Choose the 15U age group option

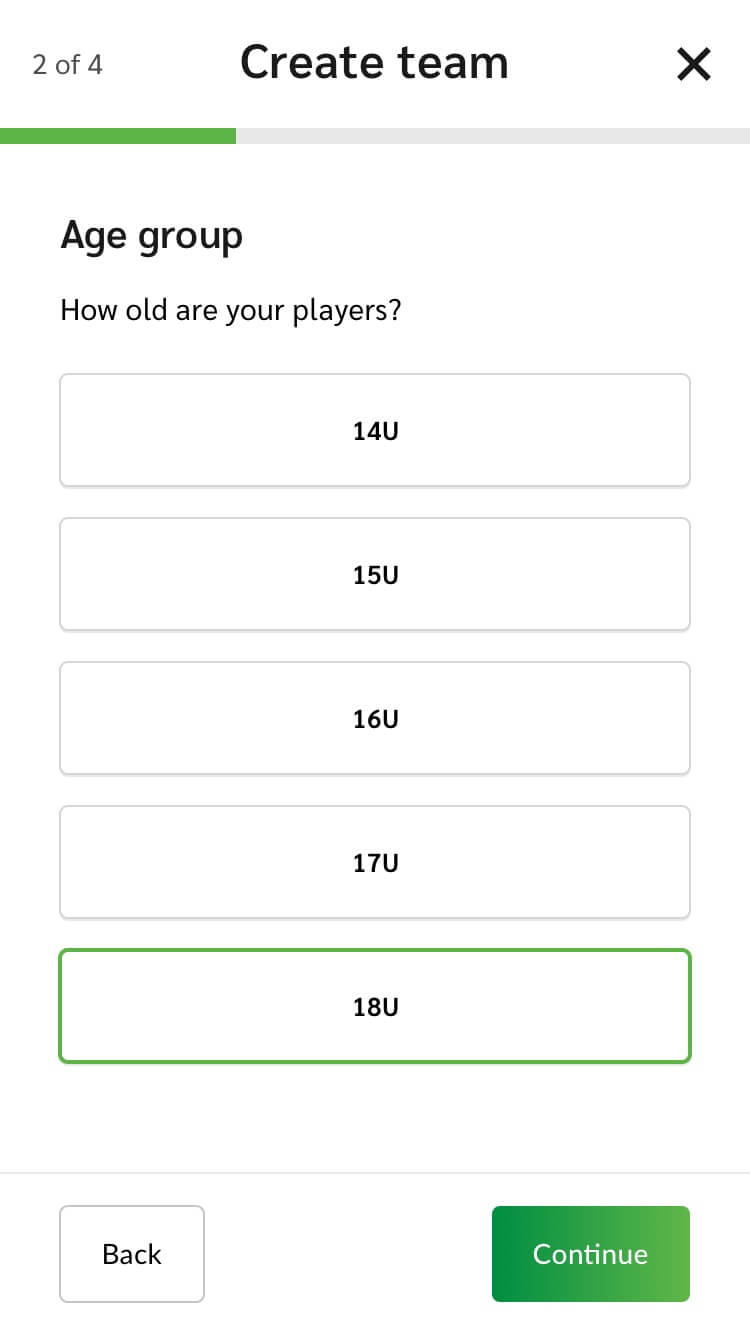point(375,574)
